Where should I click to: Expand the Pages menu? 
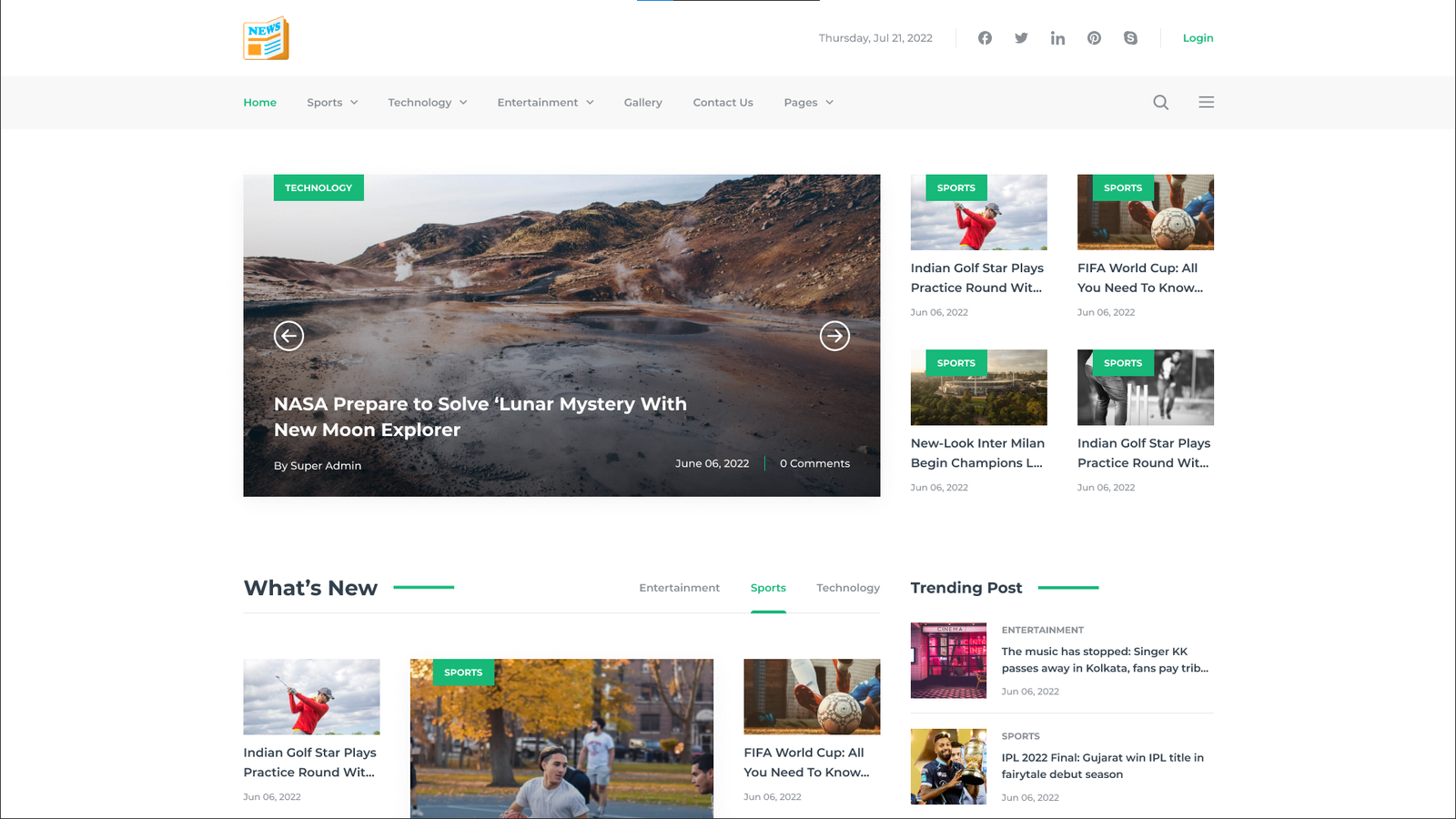pos(808,103)
